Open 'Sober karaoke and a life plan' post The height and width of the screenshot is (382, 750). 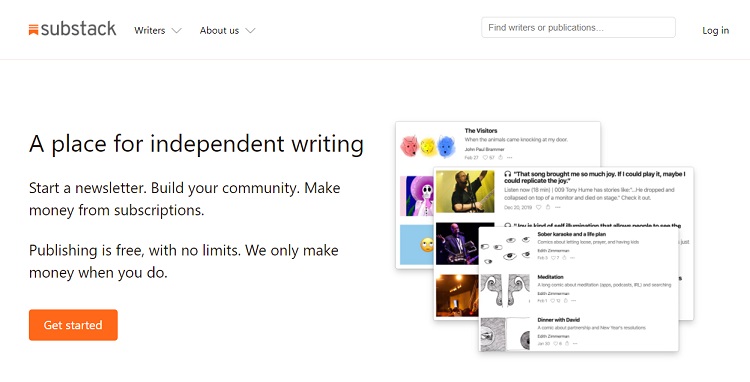pyautogui.click(x=571, y=234)
